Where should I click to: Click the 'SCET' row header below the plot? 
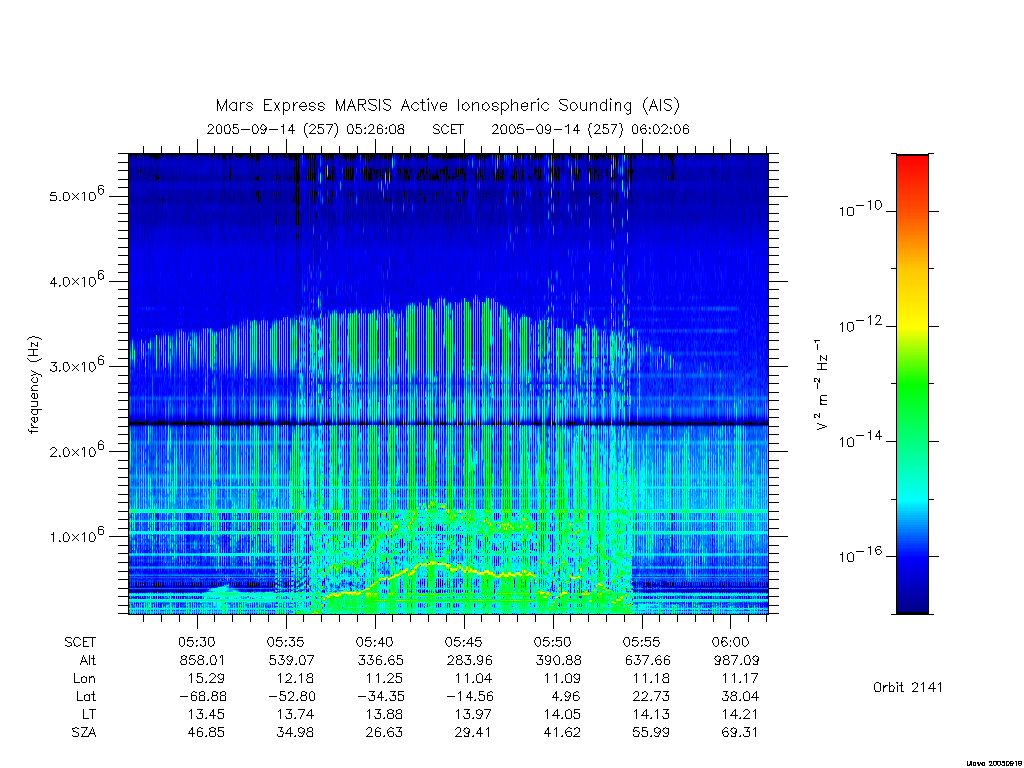pos(80,642)
